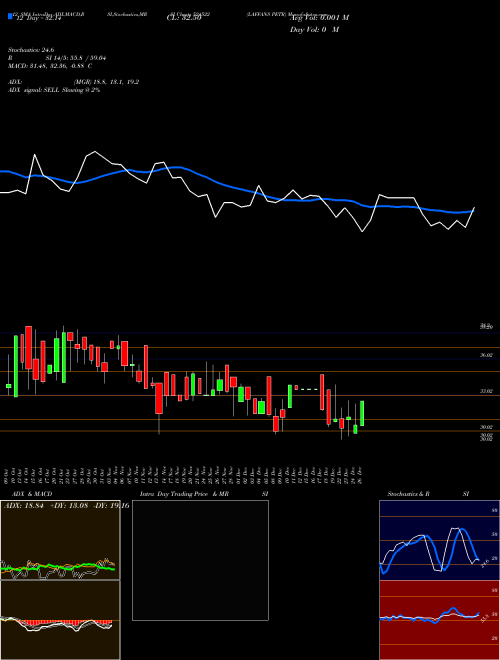Click the '09 Oct' date axis label

(8, 474)
